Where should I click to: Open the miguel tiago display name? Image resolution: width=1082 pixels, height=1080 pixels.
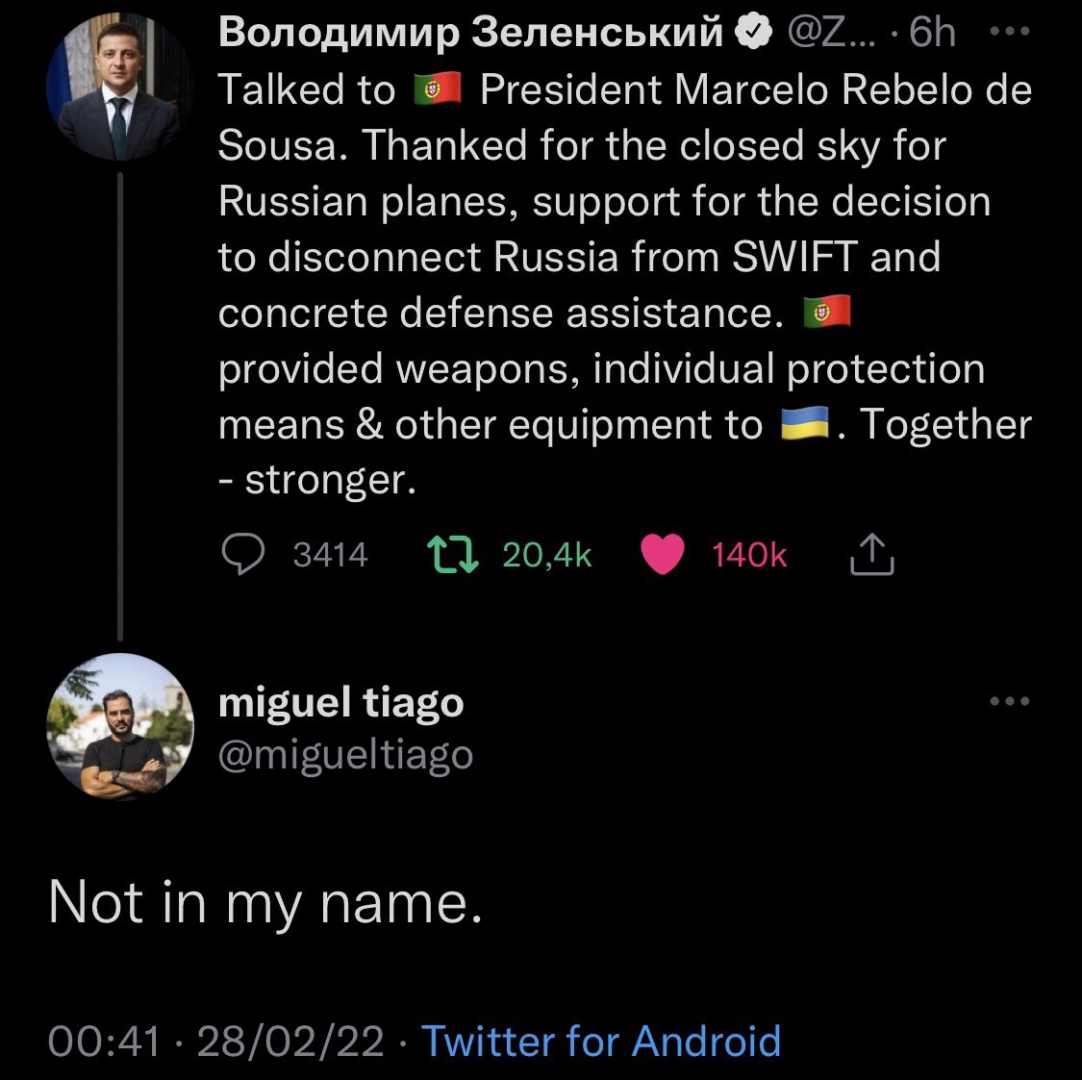tap(341, 703)
